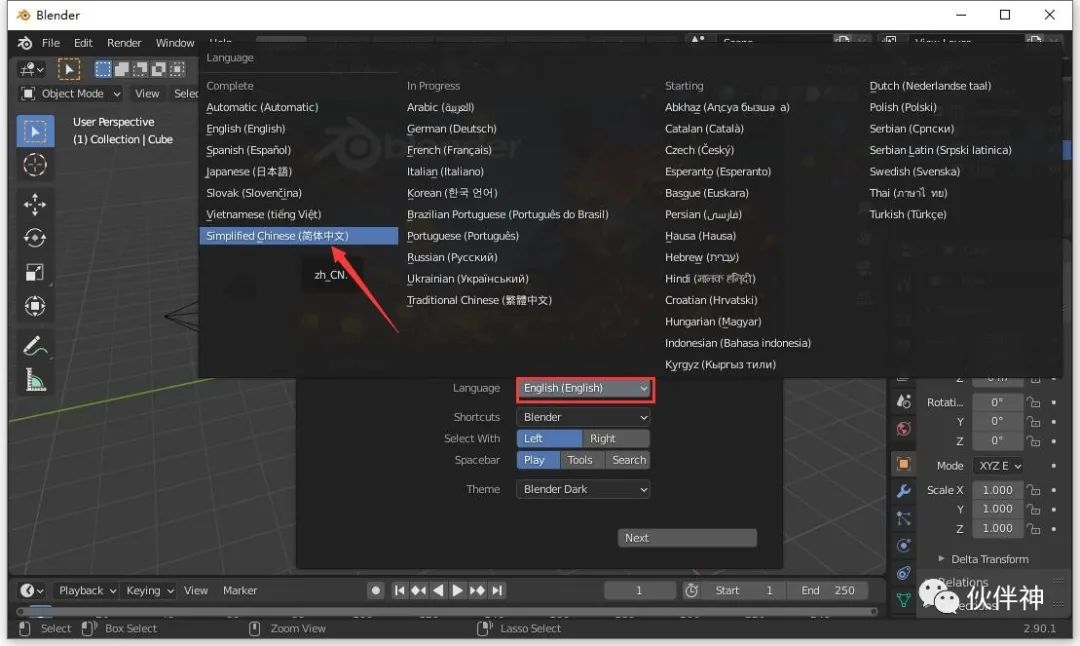Click the Next button in setup dialog

[687, 538]
